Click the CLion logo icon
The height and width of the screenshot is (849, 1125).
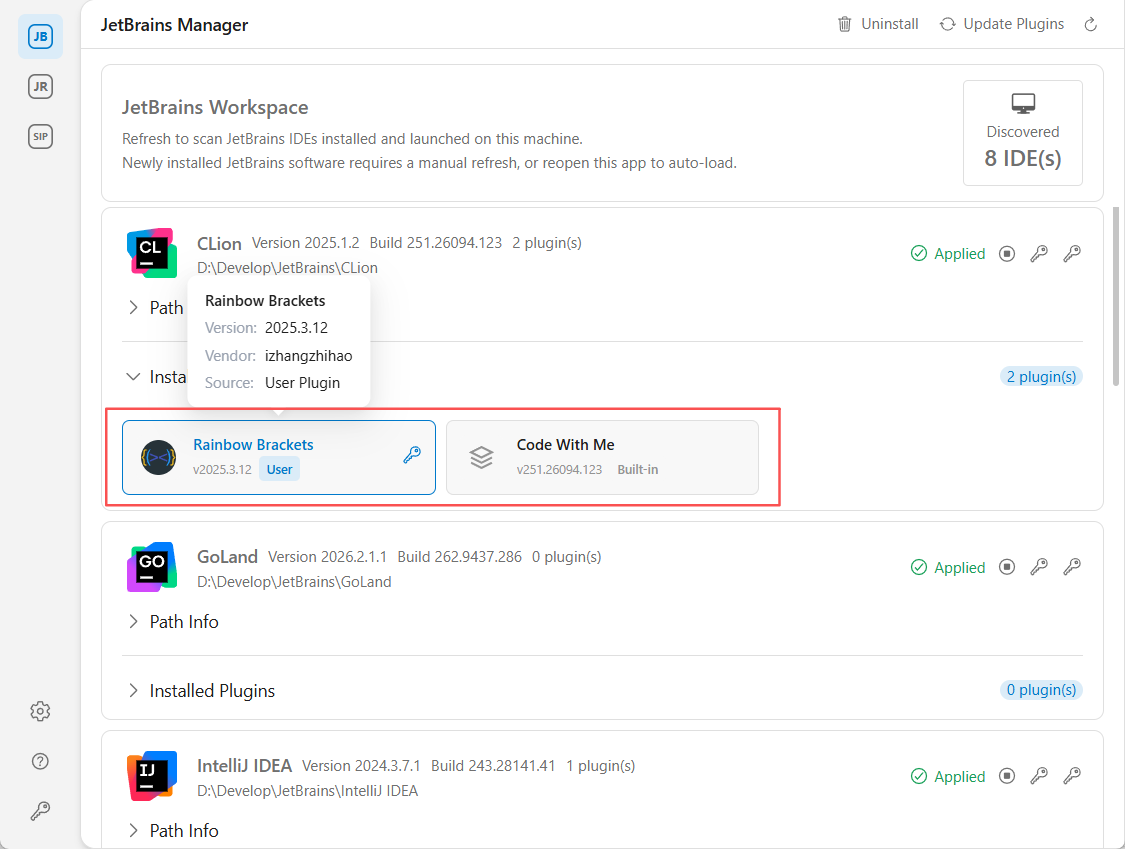pos(152,253)
